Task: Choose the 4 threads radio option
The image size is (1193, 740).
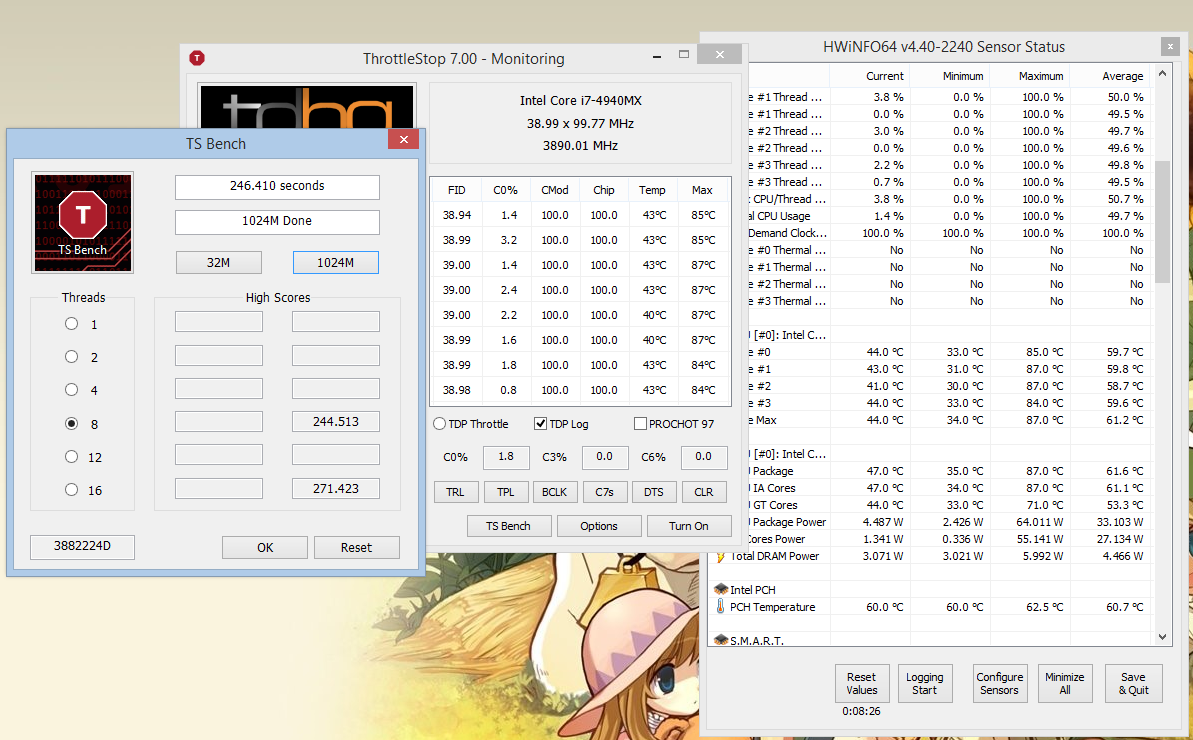Action: pos(72,390)
